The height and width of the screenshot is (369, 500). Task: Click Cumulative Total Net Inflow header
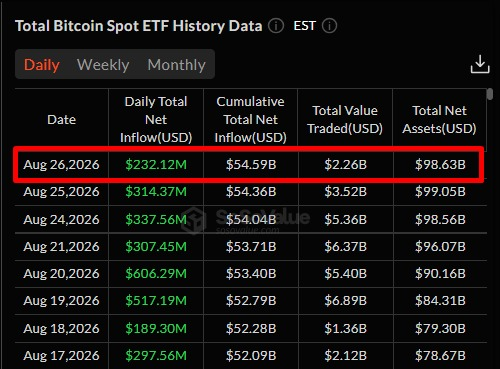click(x=250, y=119)
